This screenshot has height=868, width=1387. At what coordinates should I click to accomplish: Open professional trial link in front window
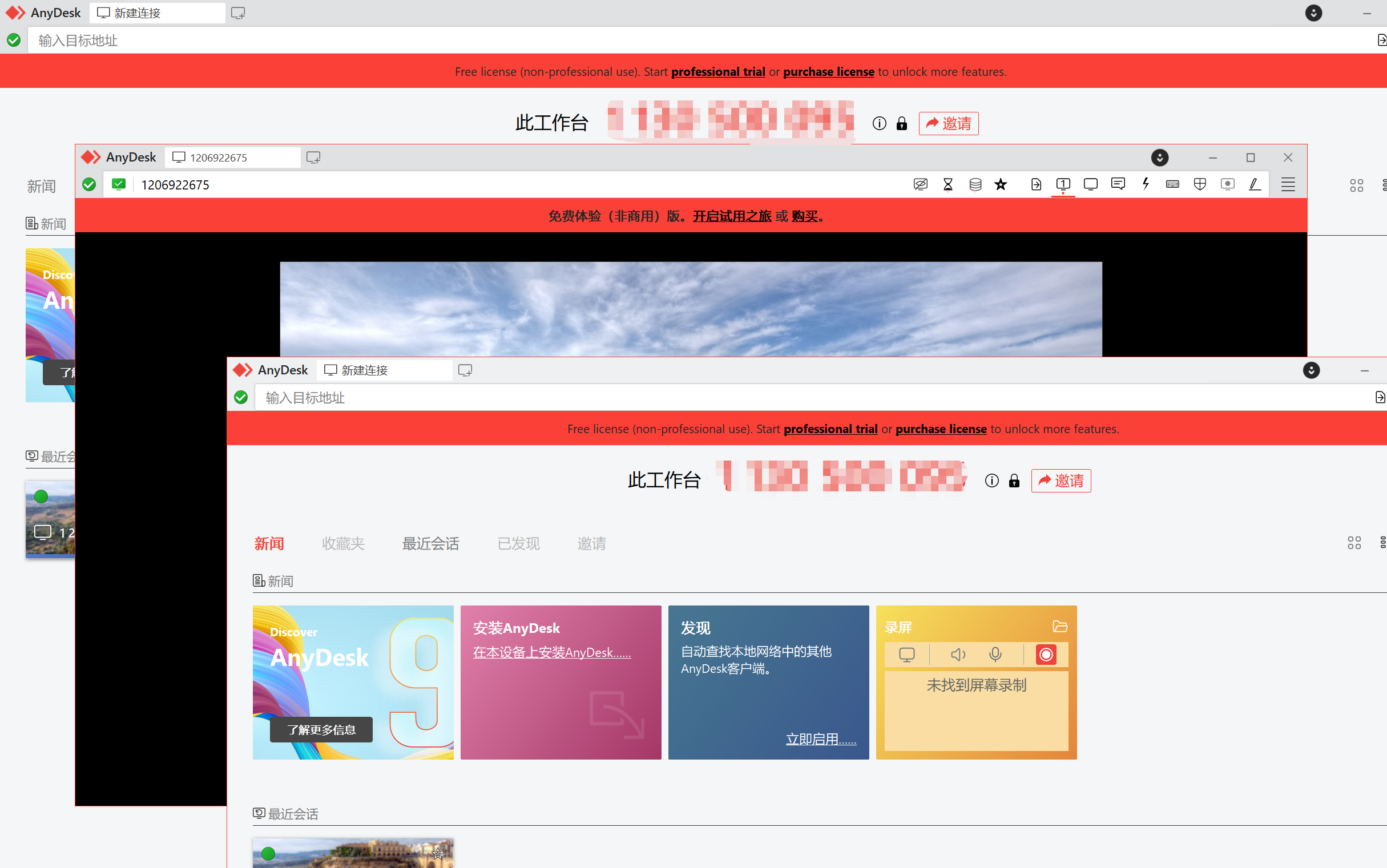[830, 429]
